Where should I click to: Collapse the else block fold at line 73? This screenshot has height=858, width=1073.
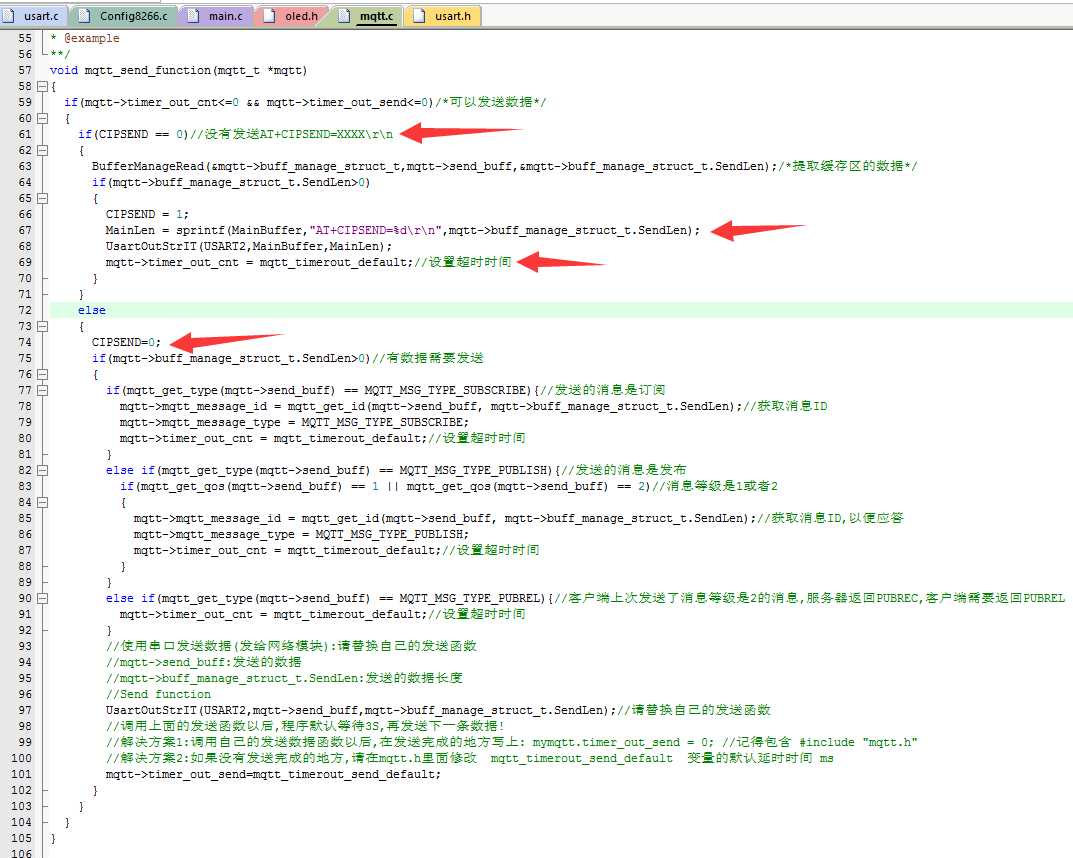[42, 326]
